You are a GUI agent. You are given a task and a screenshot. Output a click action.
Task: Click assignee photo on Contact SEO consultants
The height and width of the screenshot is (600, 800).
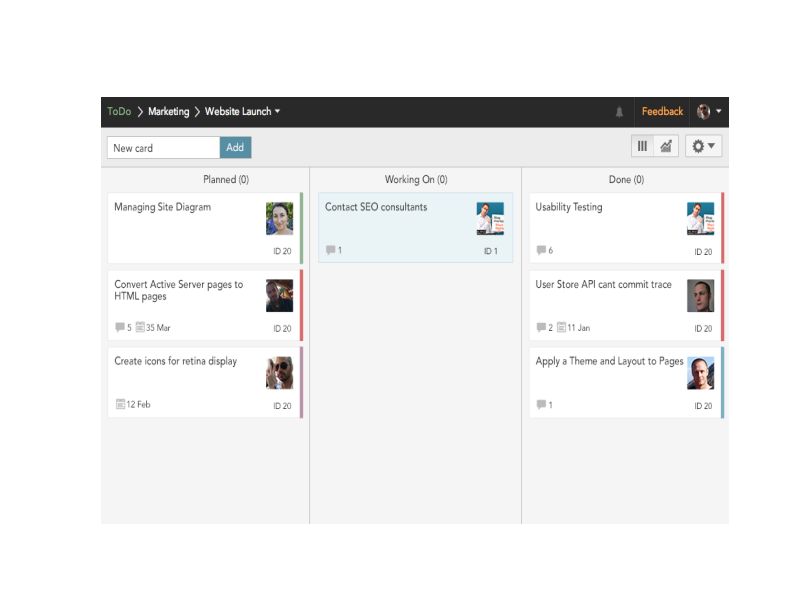490,218
